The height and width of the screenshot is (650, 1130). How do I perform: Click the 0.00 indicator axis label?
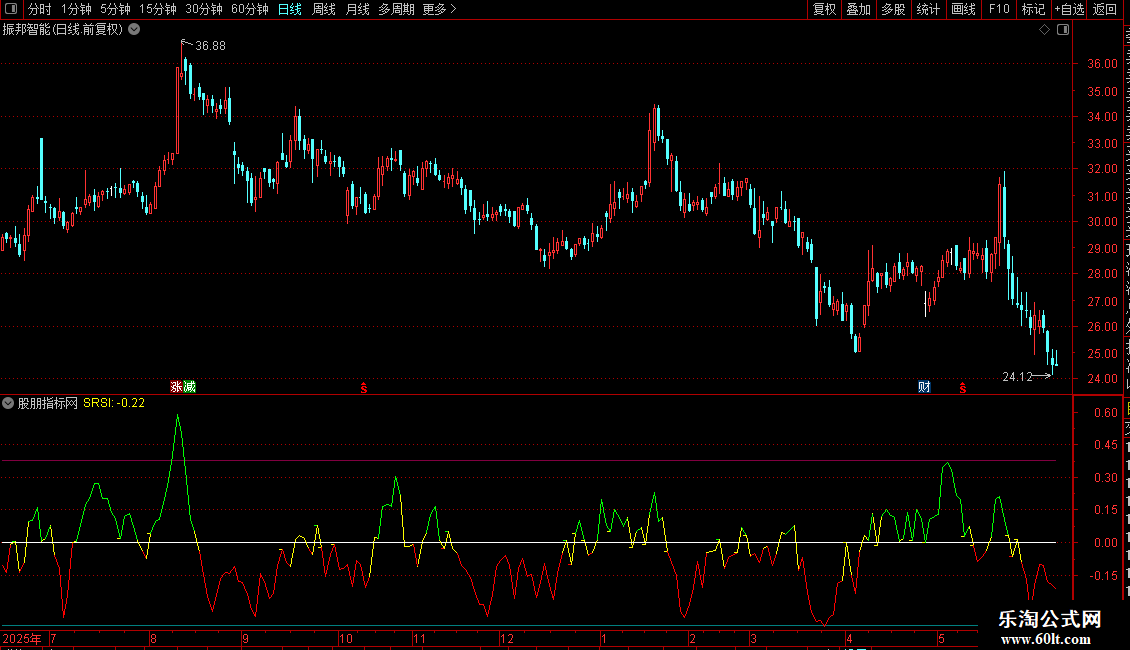pyautogui.click(x=1105, y=543)
